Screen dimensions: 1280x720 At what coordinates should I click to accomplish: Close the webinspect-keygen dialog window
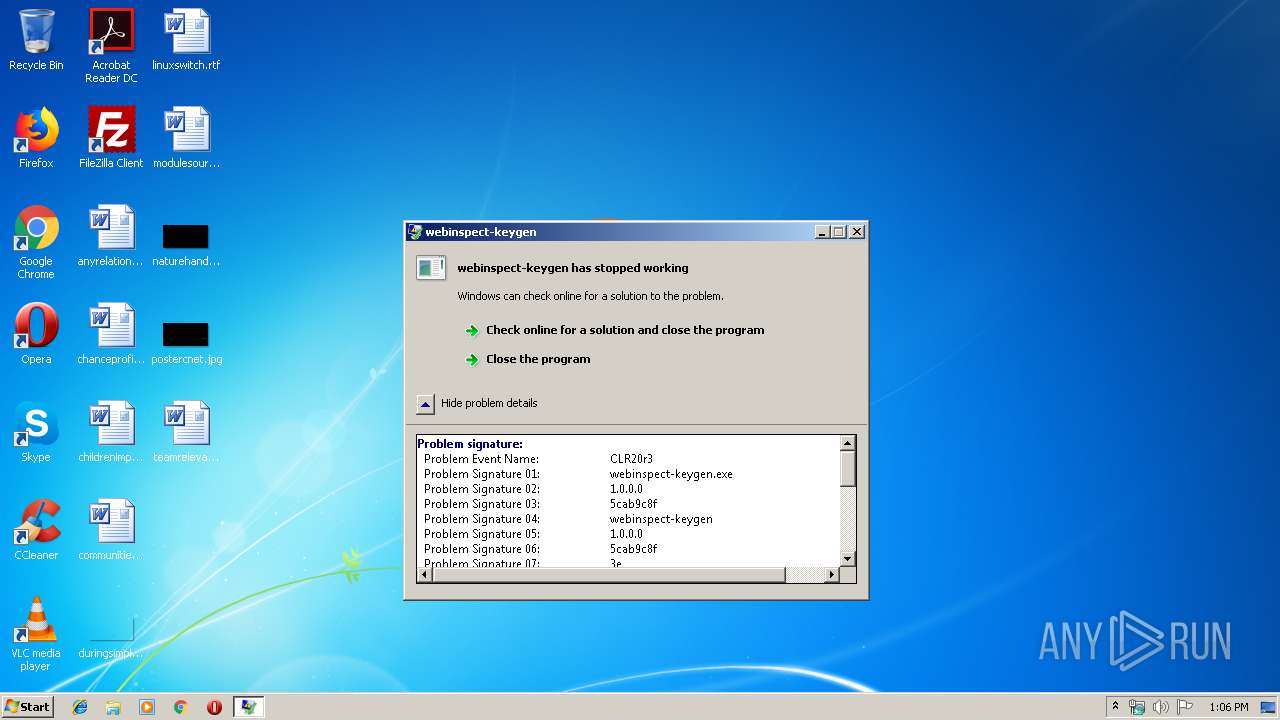tap(857, 232)
